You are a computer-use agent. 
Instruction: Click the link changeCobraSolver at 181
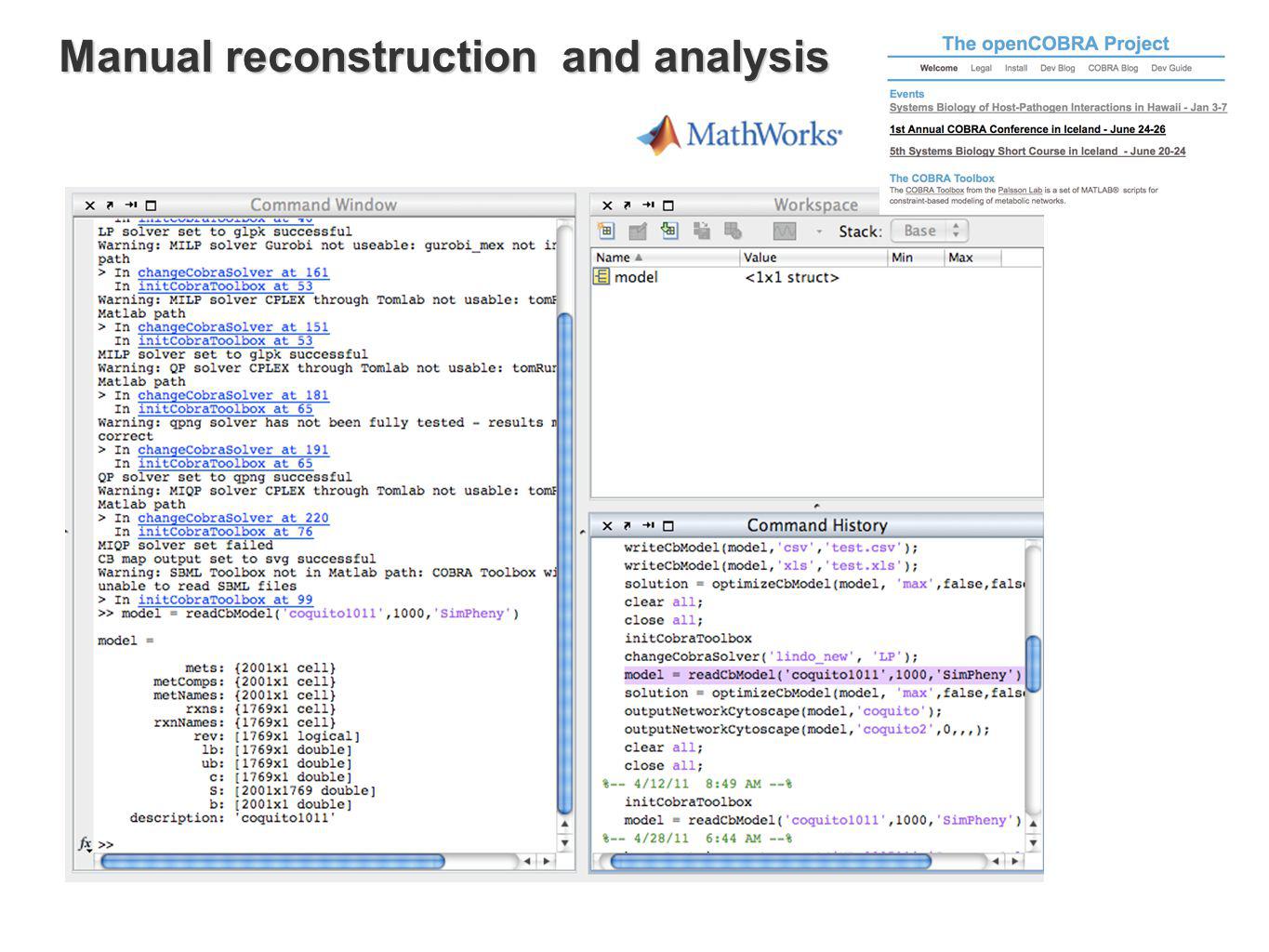tap(233, 395)
